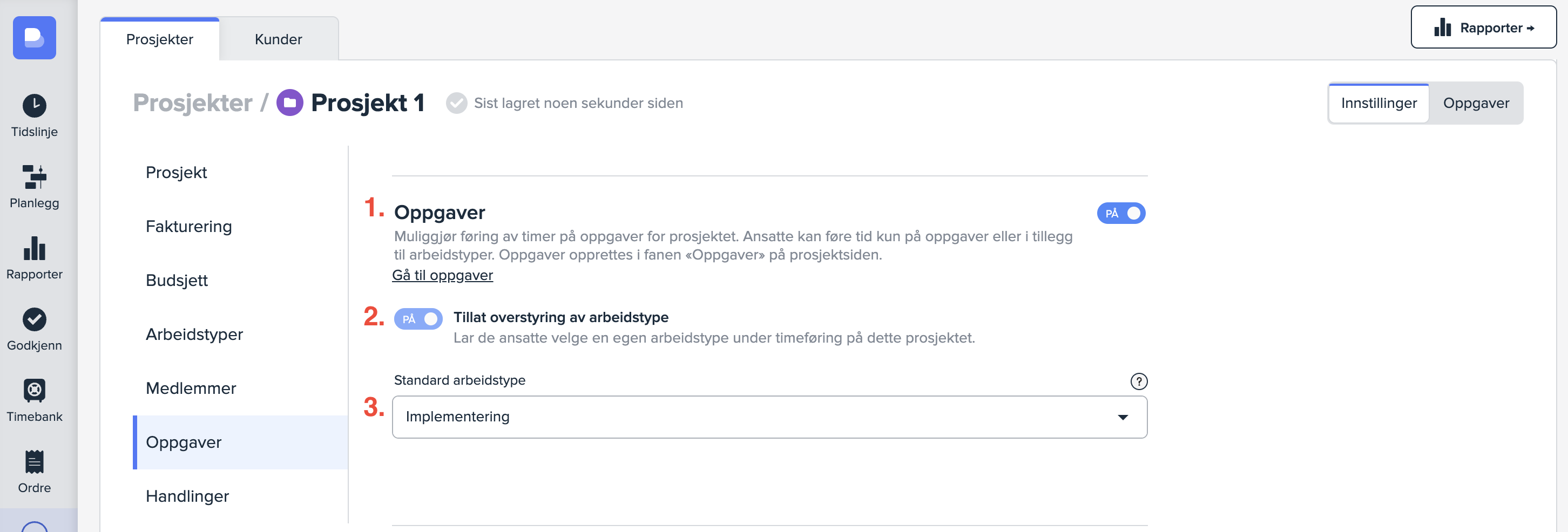Open the Ordre receipt icon
This screenshot has width=1568, height=532.
click(x=34, y=462)
